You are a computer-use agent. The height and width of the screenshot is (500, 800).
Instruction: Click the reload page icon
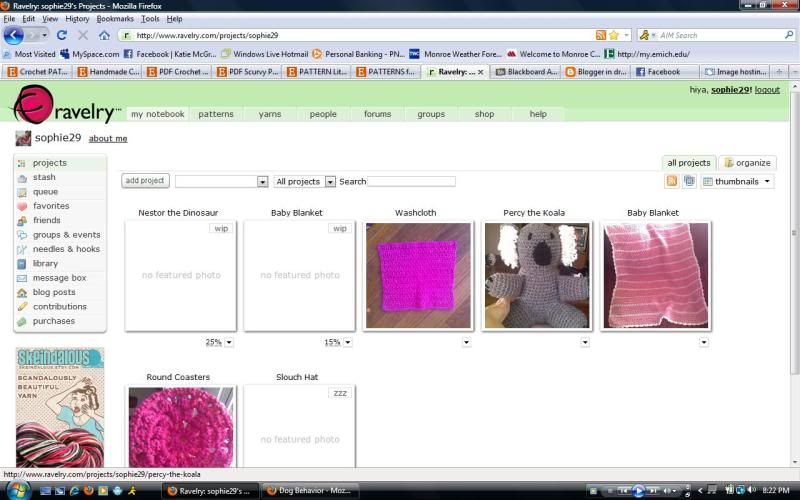(x=62, y=35)
